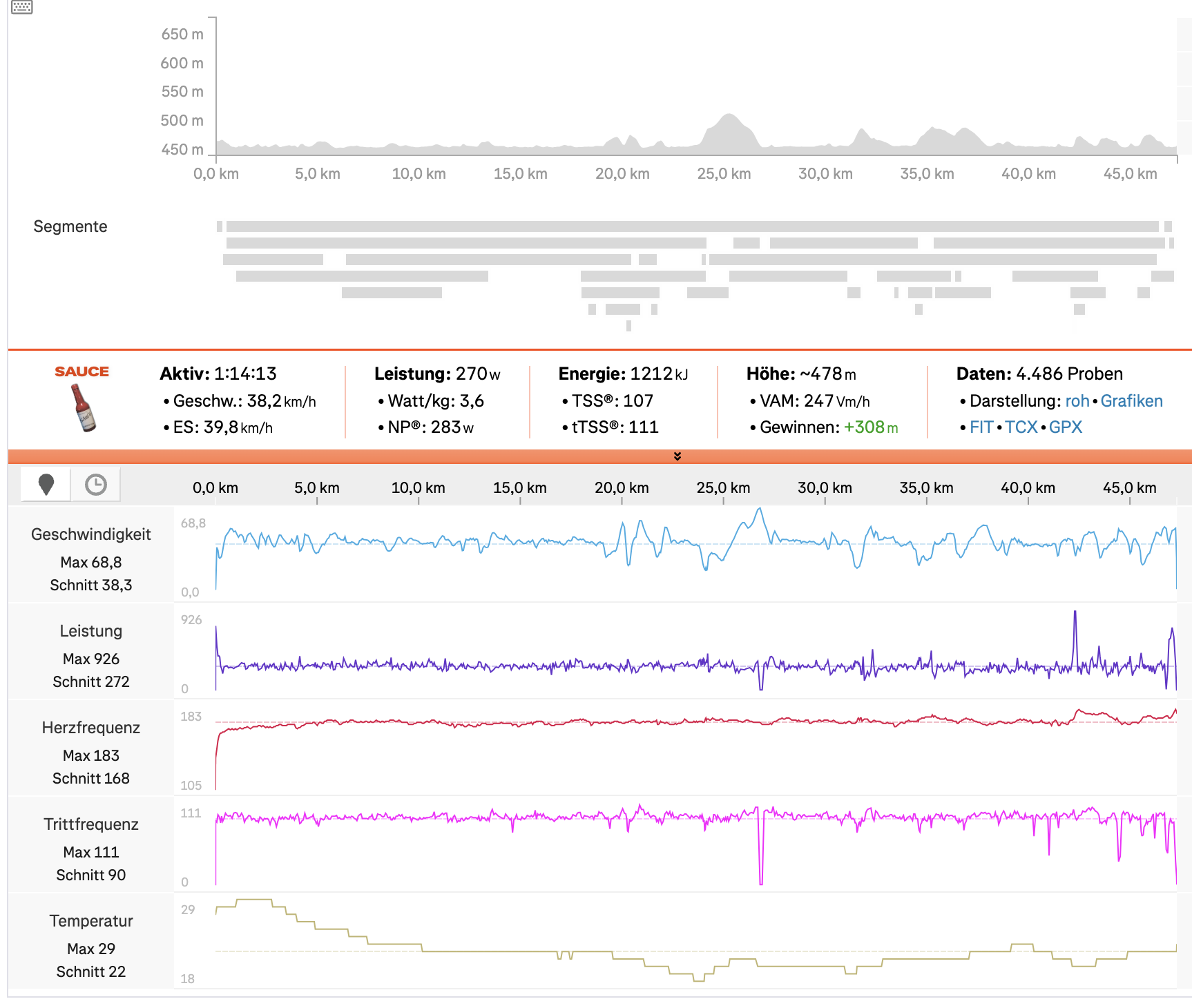1192x1008 pixels.
Task: Select the Temperatur chart label
Action: [x=91, y=921]
